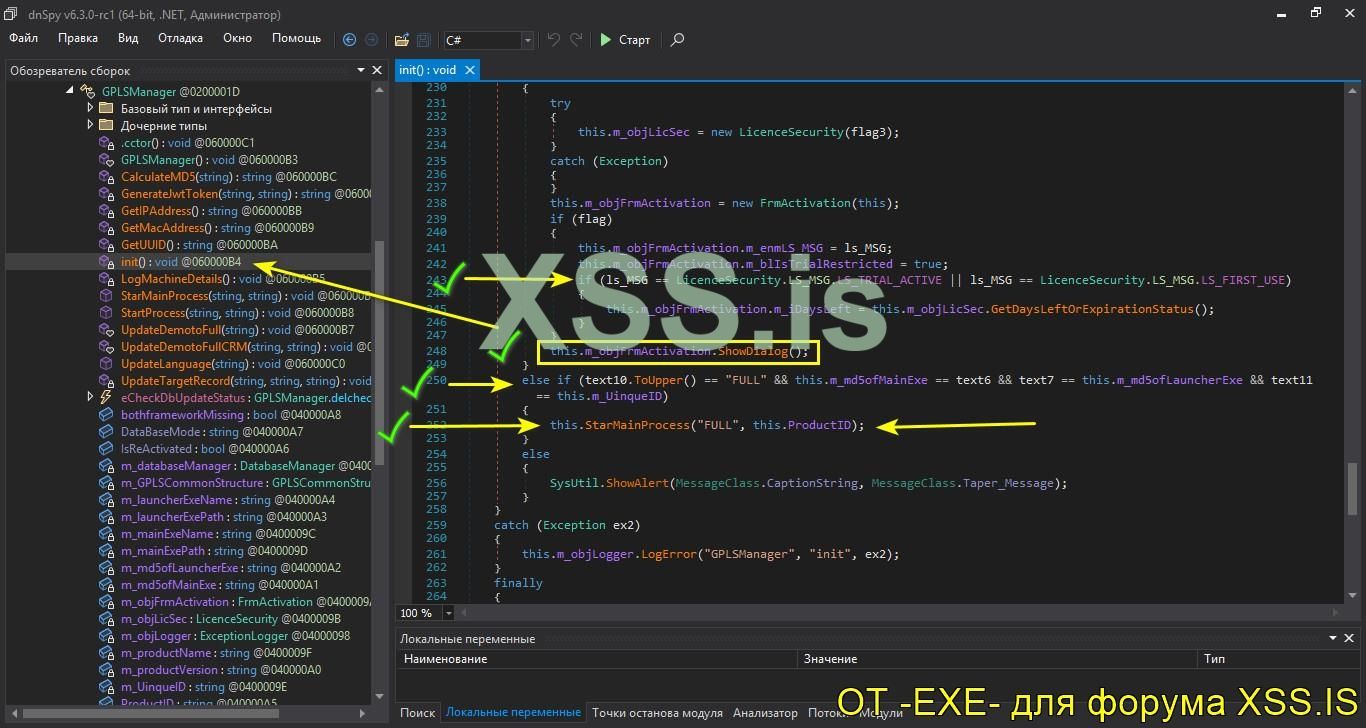The height and width of the screenshot is (728, 1366).
Task: Click method icon next to CalculateMD5
Action: pyautogui.click(x=106, y=177)
